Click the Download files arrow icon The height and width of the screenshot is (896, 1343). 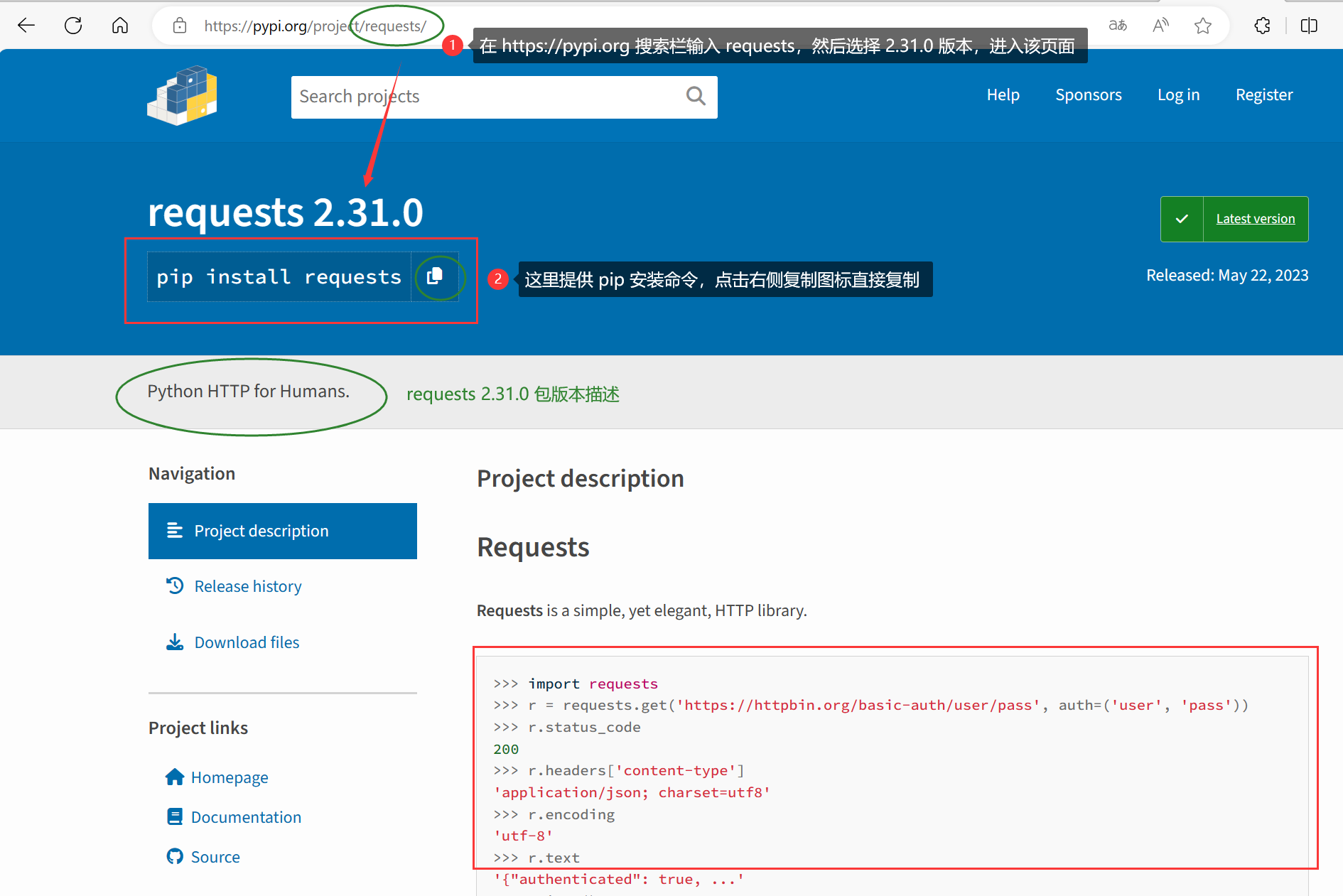coord(175,642)
